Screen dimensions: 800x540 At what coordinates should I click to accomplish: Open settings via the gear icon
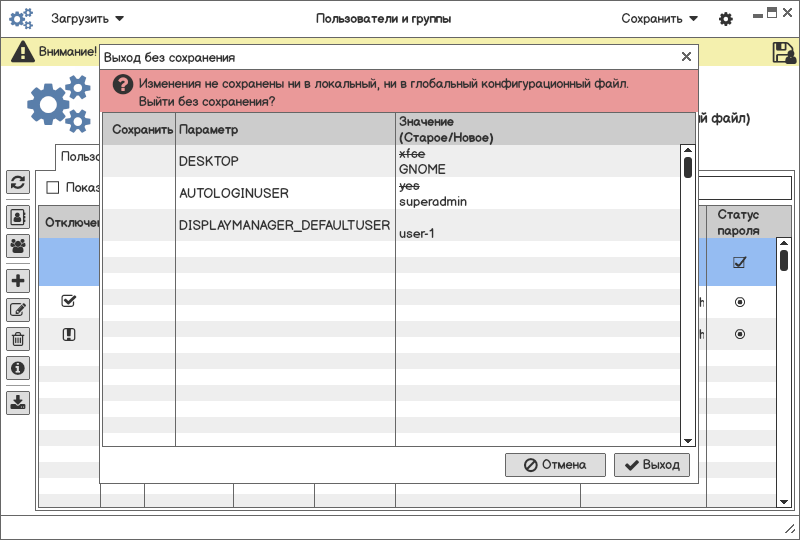pos(726,19)
